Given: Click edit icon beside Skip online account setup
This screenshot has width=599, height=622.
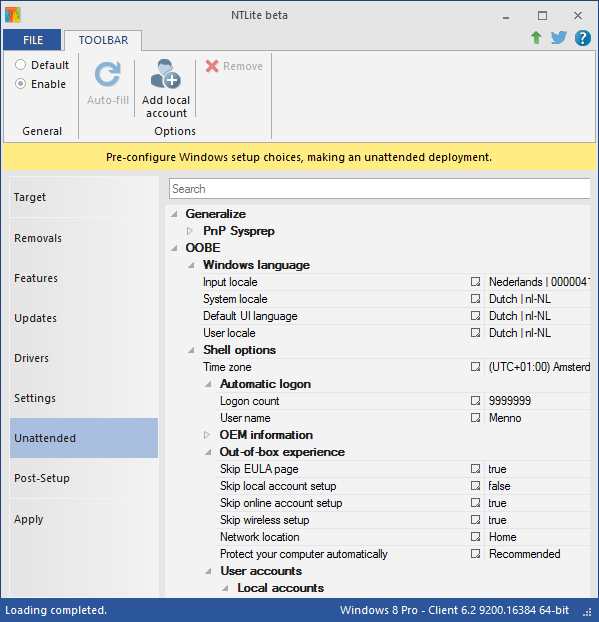Looking at the screenshot, I should coord(475,503).
